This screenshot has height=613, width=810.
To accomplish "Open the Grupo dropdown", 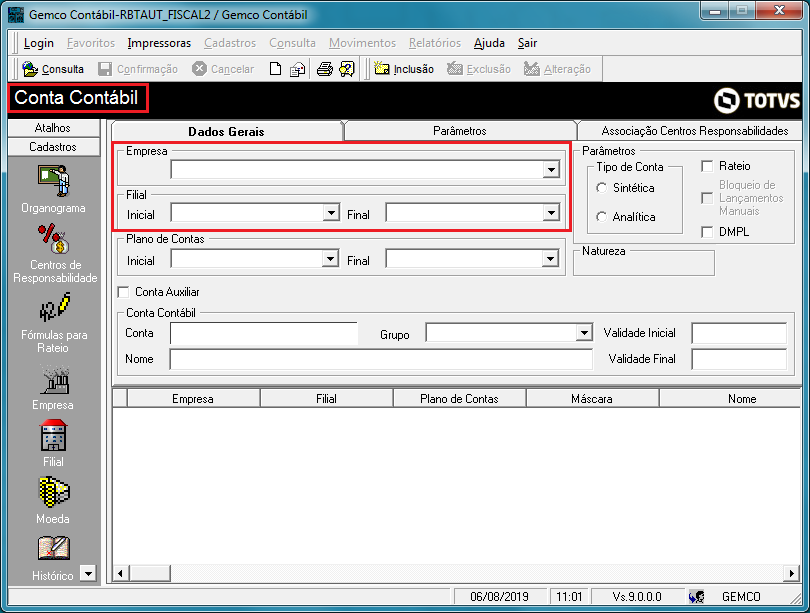I will click(584, 333).
